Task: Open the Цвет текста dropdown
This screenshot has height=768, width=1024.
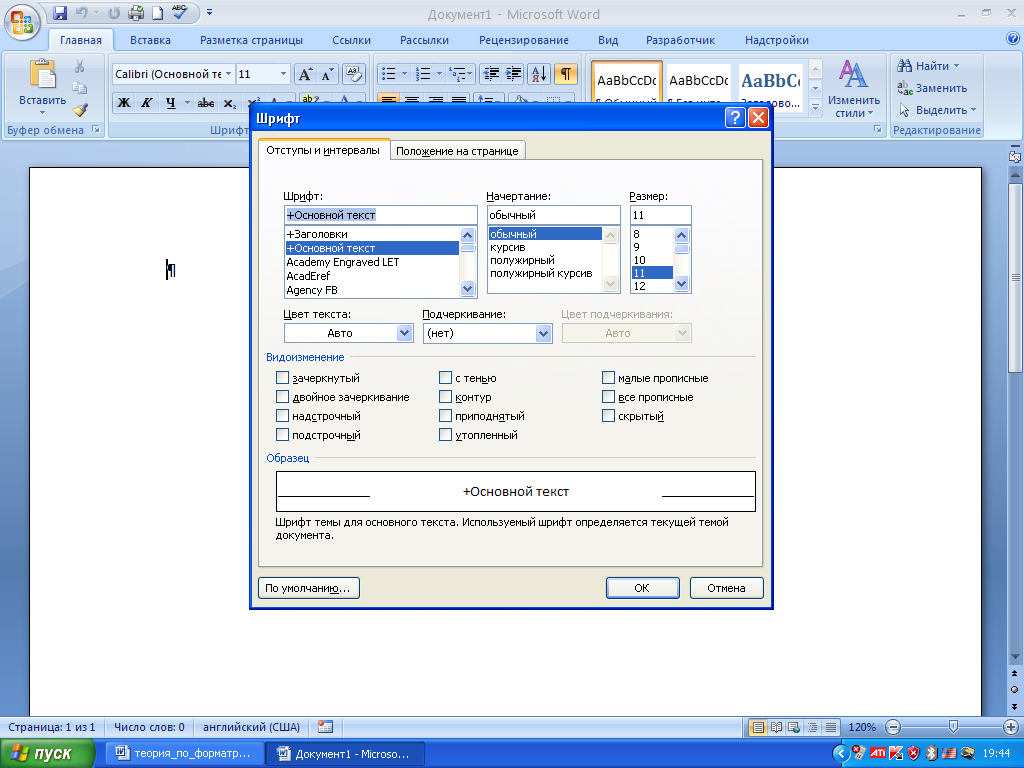Action: [404, 333]
